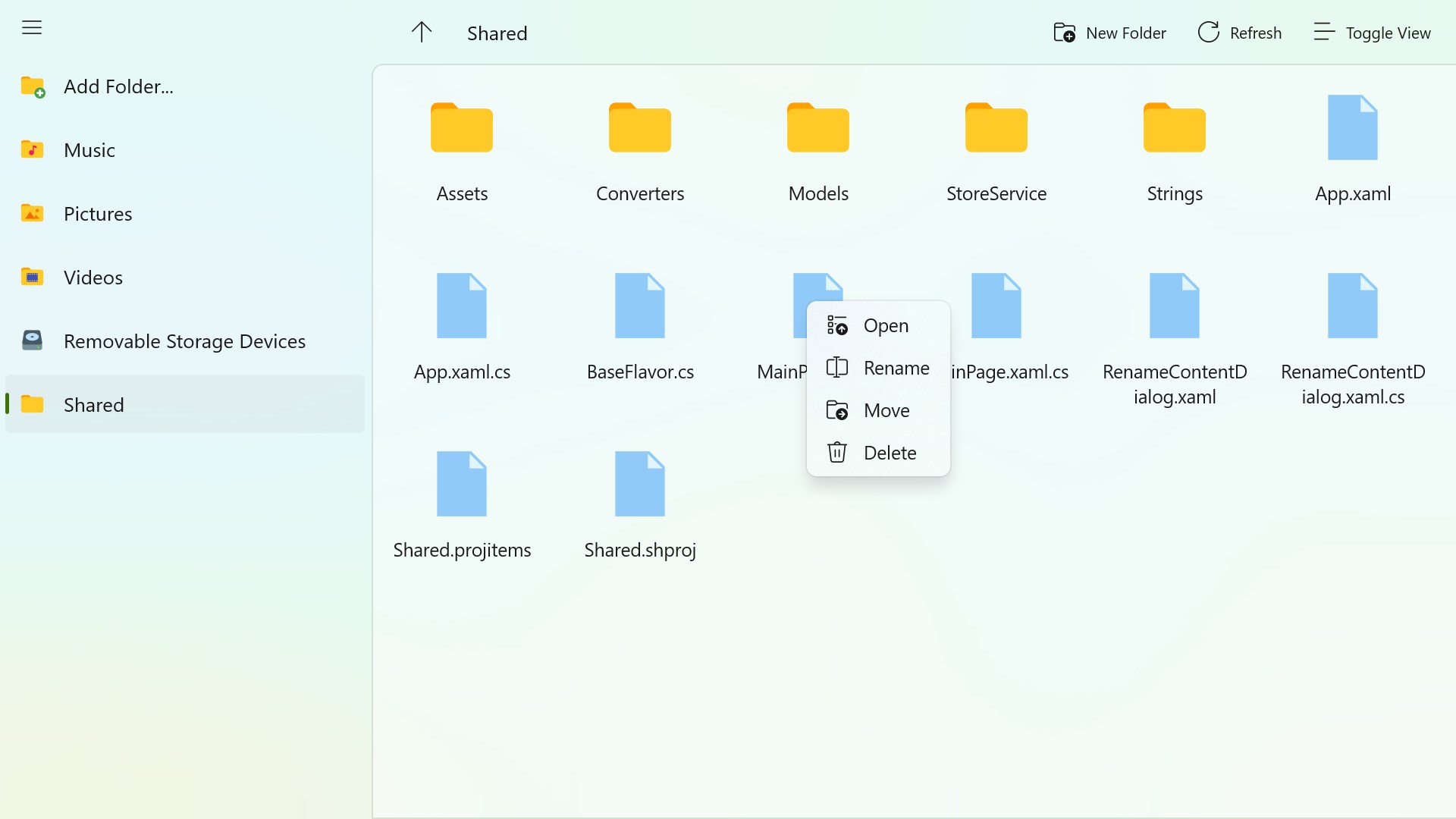The width and height of the screenshot is (1456, 819).
Task: Select the Models folder icon
Action: click(818, 127)
